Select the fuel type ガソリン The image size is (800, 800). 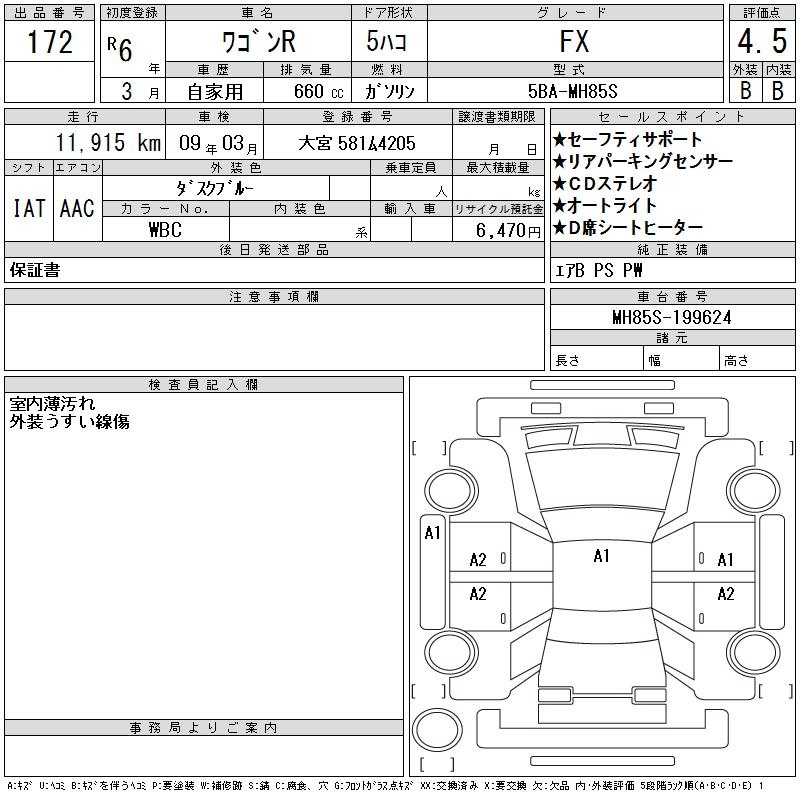[389, 92]
